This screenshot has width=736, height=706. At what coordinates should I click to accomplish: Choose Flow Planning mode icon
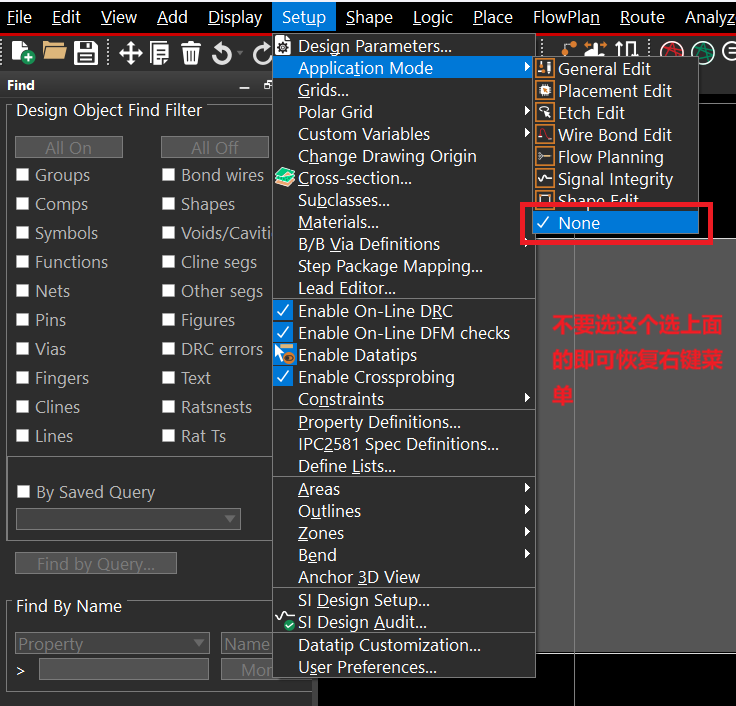(544, 156)
